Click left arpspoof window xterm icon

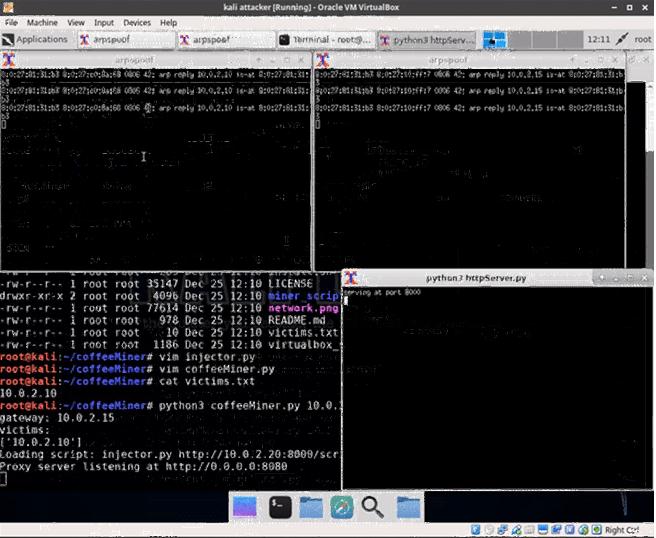pos(9,60)
